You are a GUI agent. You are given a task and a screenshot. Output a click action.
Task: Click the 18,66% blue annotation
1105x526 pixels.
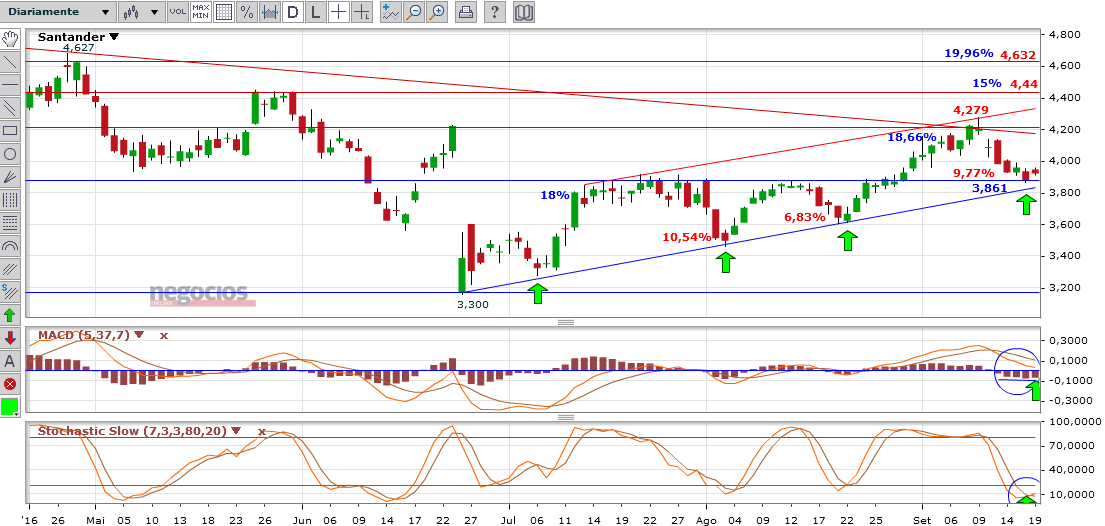tap(911, 137)
